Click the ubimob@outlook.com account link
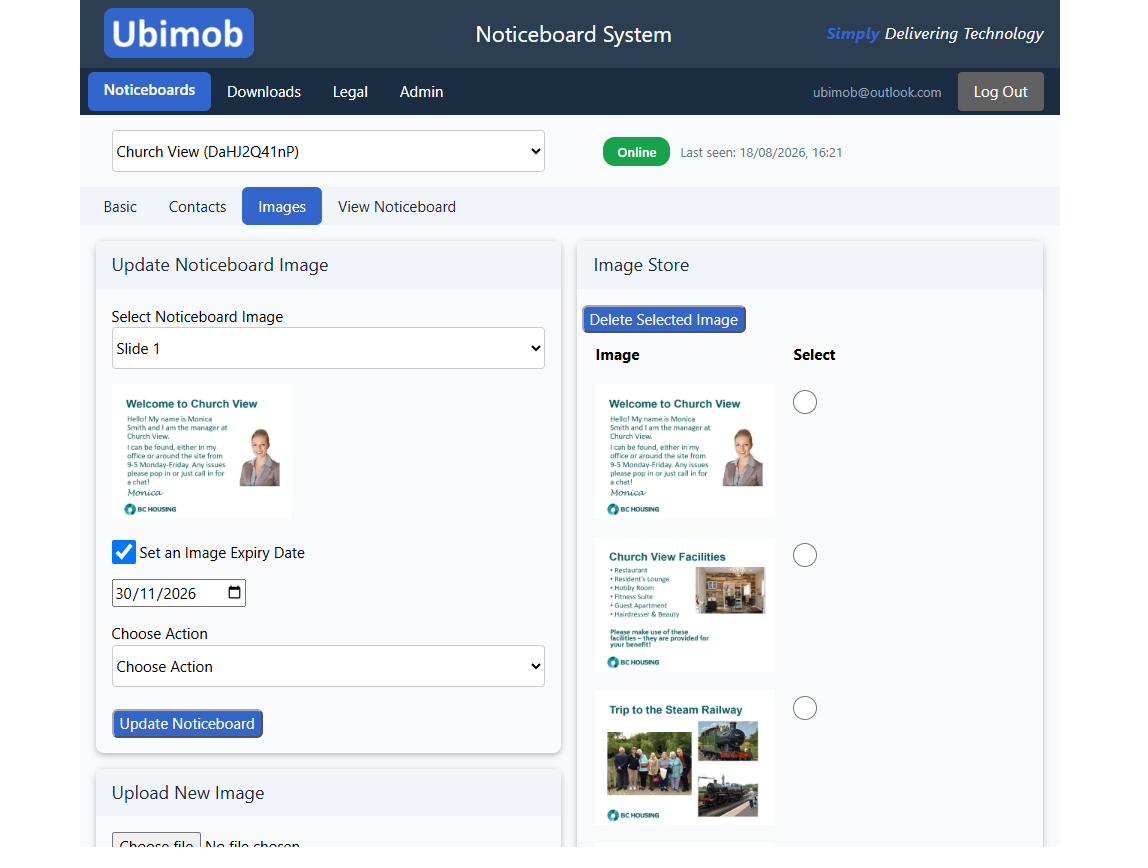This screenshot has height=868, width=1148. coord(876,92)
